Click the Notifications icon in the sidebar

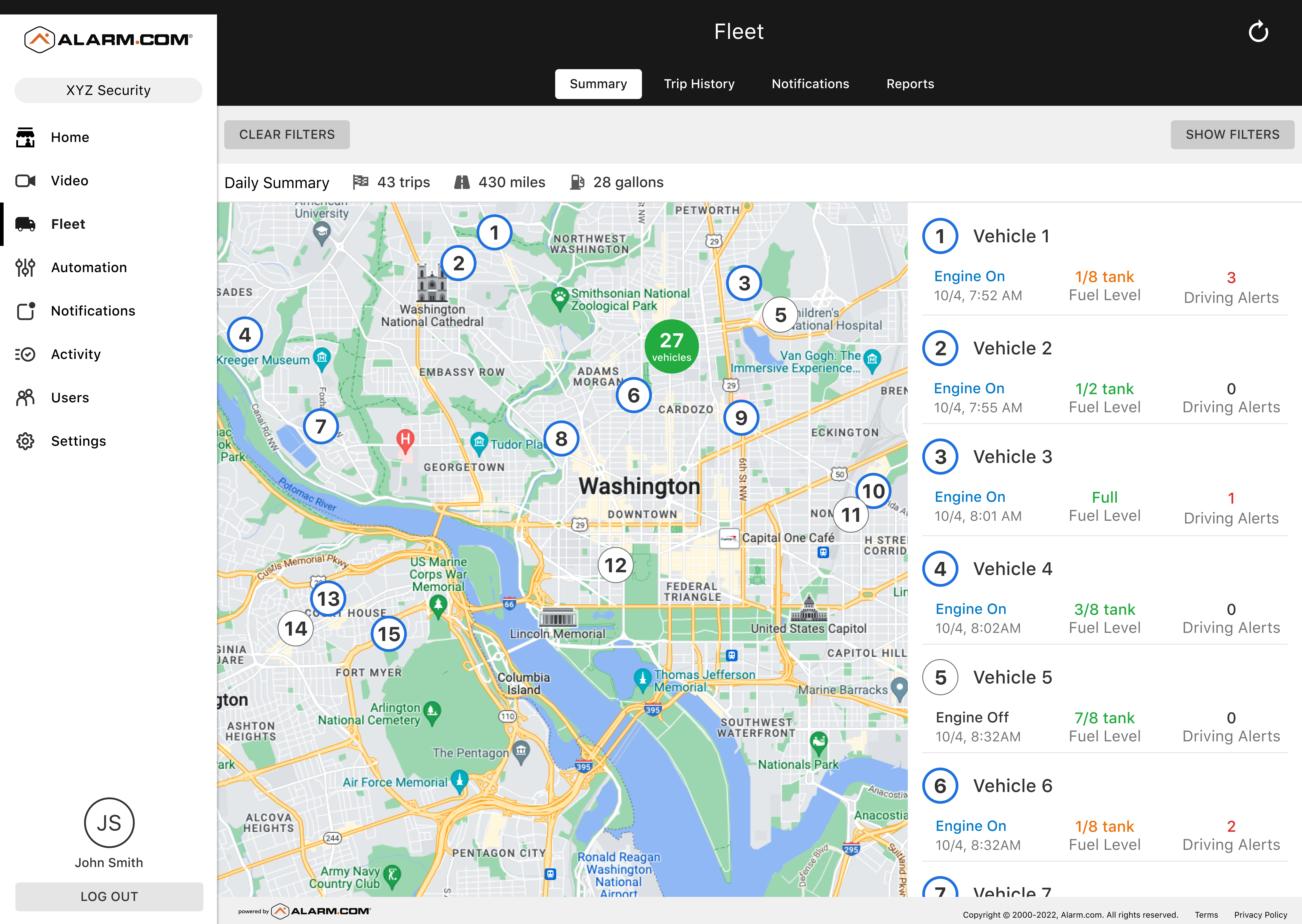(x=26, y=311)
